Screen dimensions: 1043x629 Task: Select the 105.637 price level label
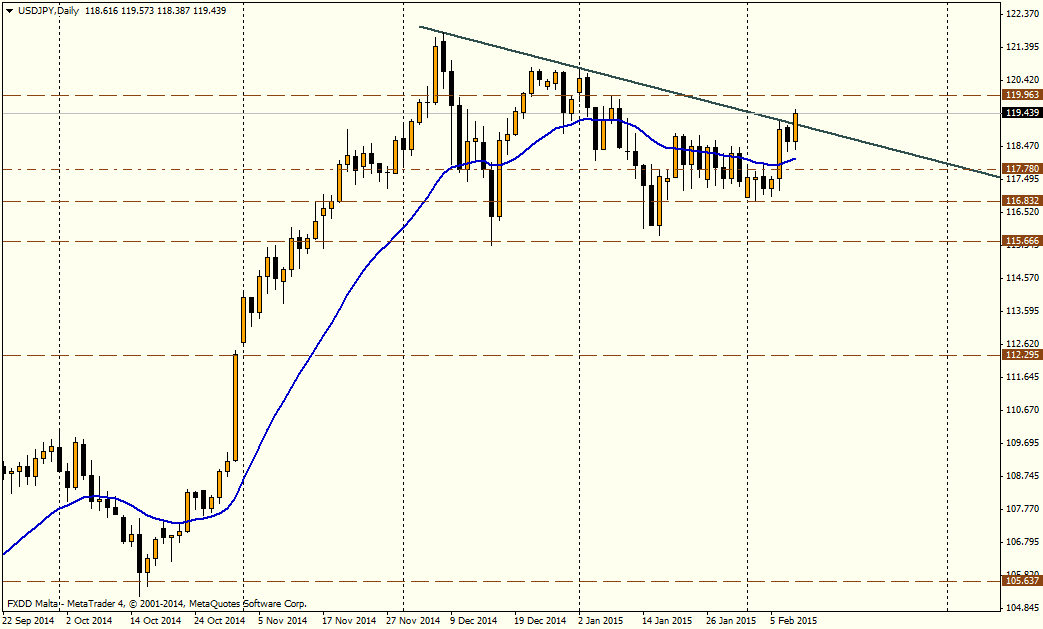coord(1021,581)
